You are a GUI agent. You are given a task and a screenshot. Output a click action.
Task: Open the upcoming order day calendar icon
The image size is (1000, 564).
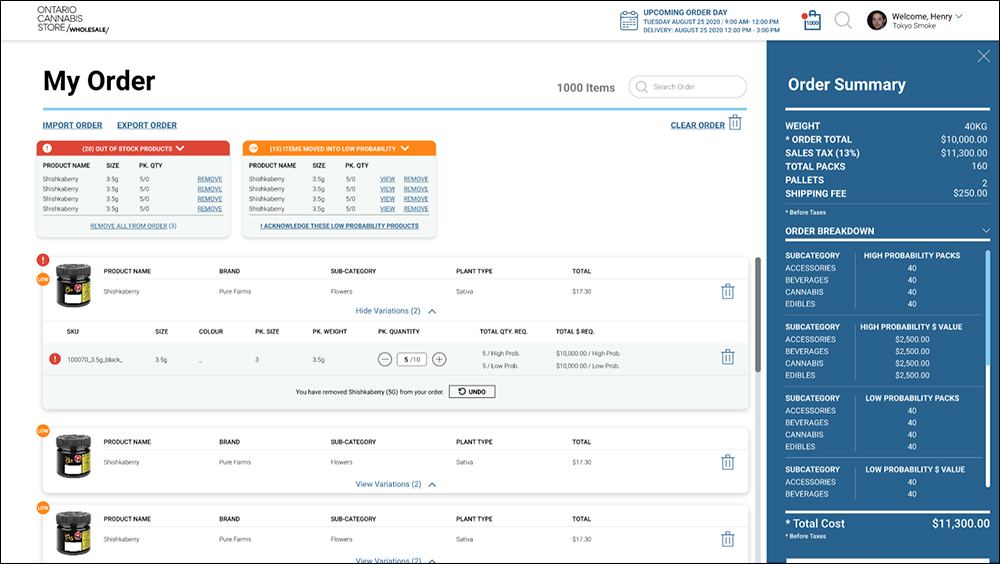(x=629, y=20)
